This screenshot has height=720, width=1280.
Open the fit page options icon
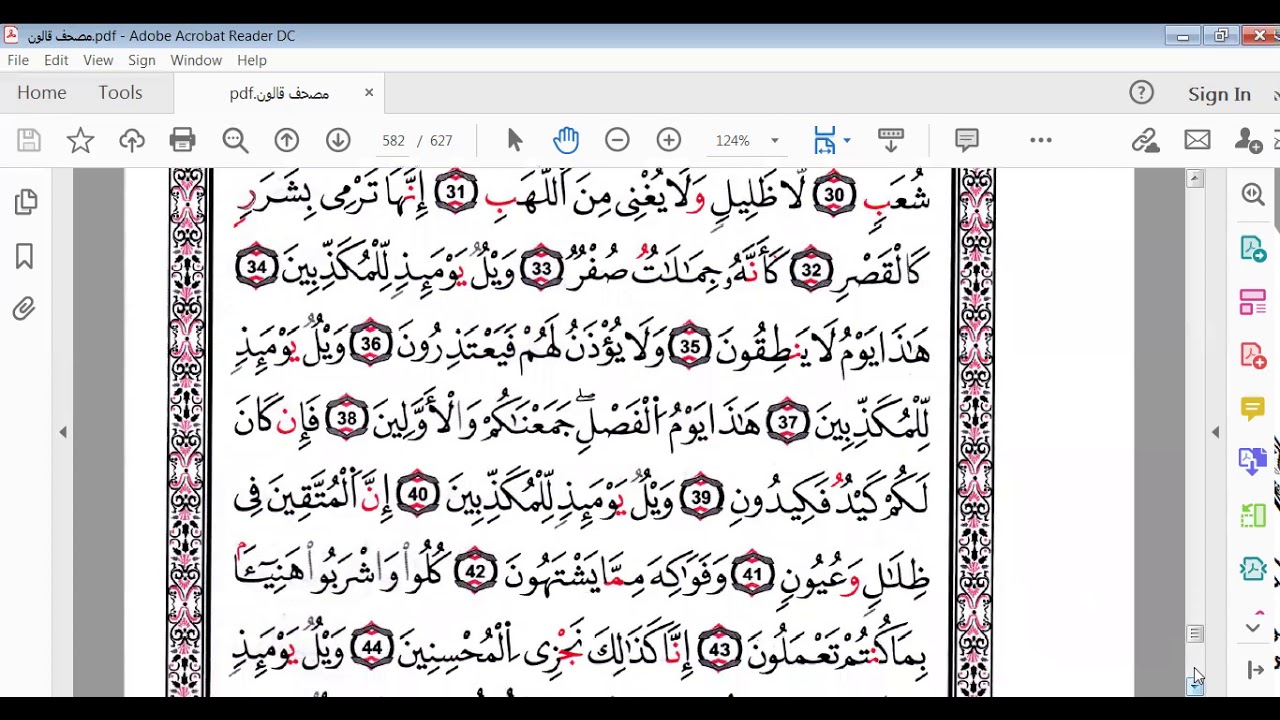[824, 140]
